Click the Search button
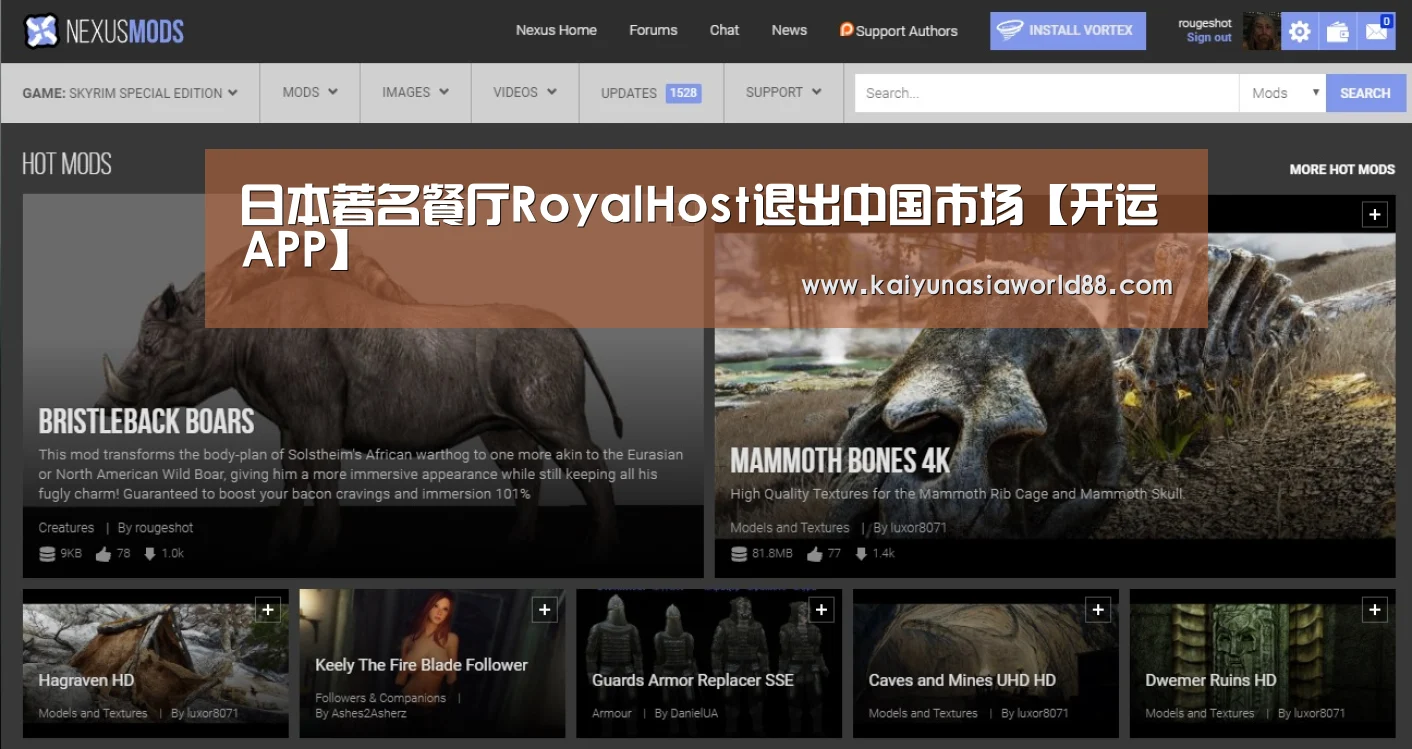Image resolution: width=1412 pixels, height=749 pixels. pyautogui.click(x=1365, y=93)
